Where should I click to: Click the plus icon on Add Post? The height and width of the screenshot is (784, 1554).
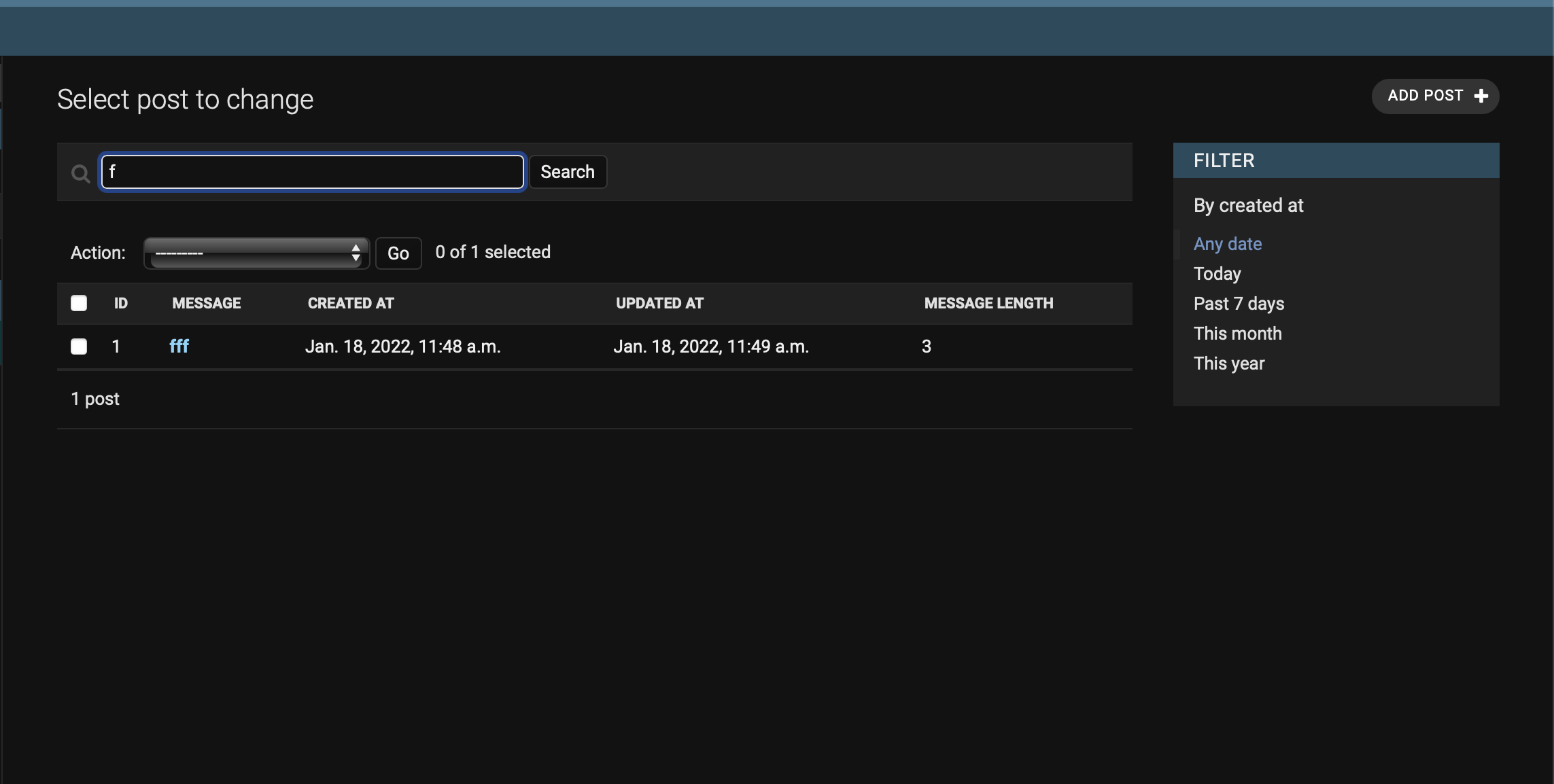1481,96
